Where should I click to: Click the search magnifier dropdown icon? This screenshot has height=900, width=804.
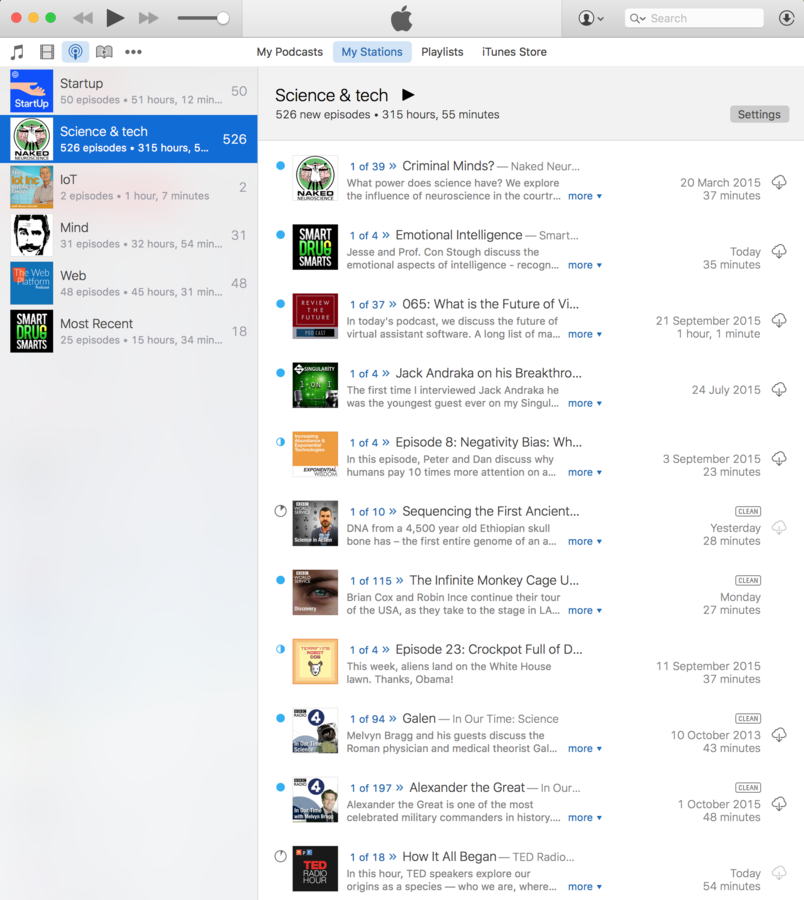pos(638,18)
